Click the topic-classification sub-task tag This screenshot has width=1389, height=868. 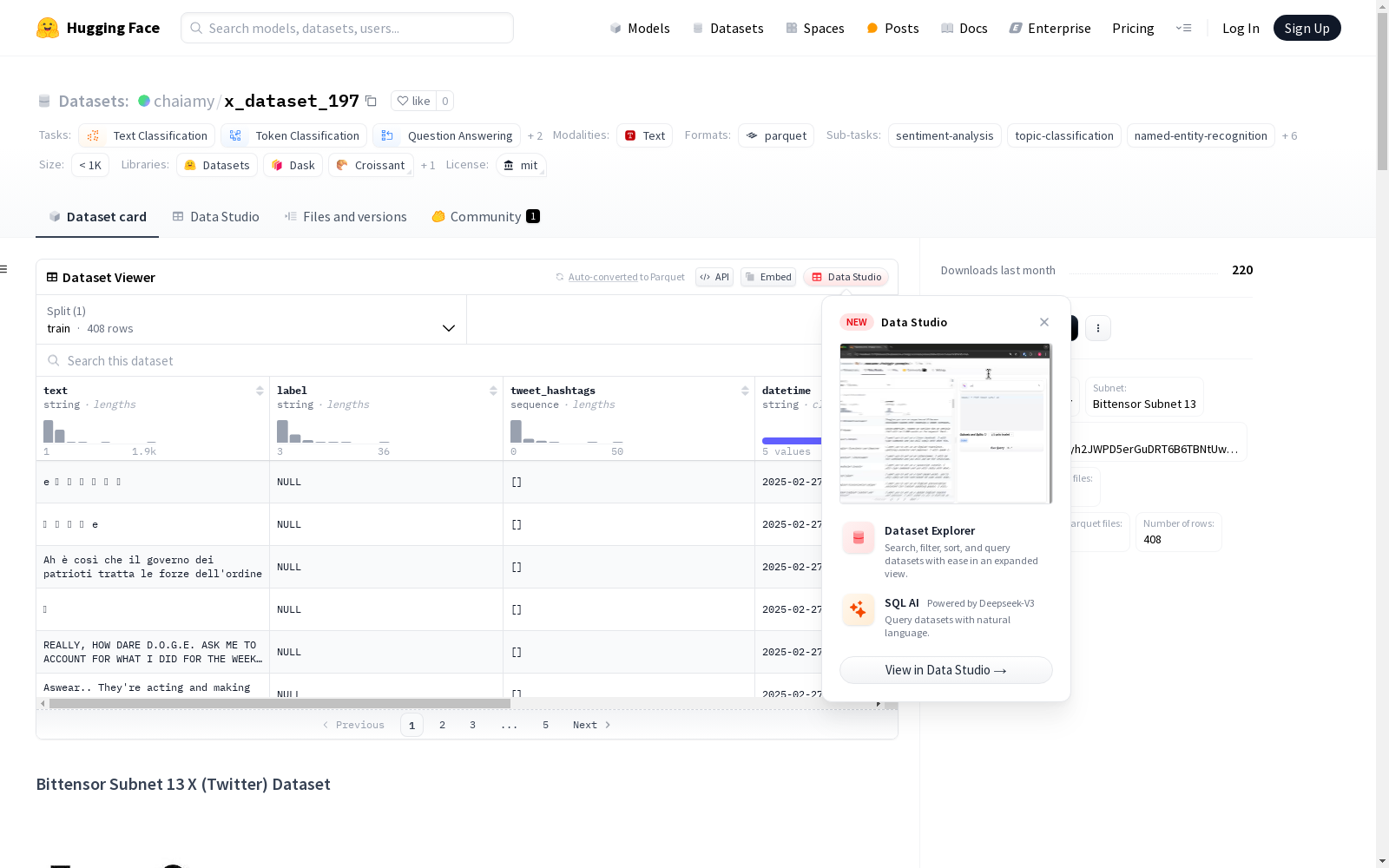pos(1064,135)
